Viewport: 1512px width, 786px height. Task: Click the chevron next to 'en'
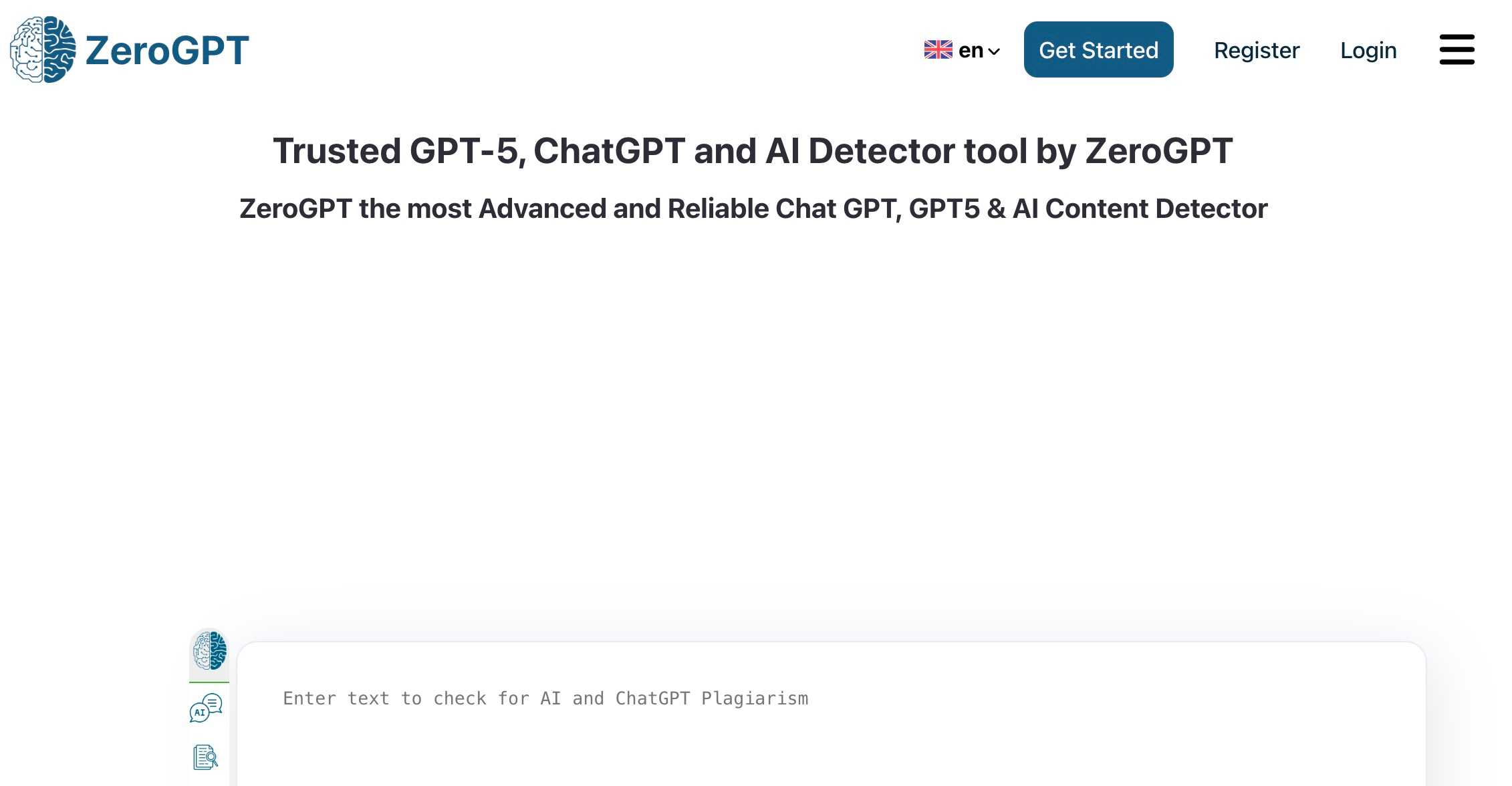[x=995, y=51]
